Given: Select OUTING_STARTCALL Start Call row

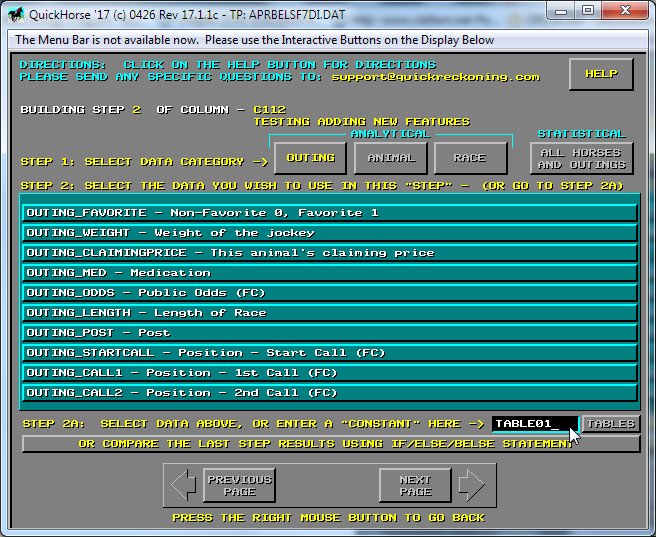Looking at the screenshot, I should coord(330,353).
